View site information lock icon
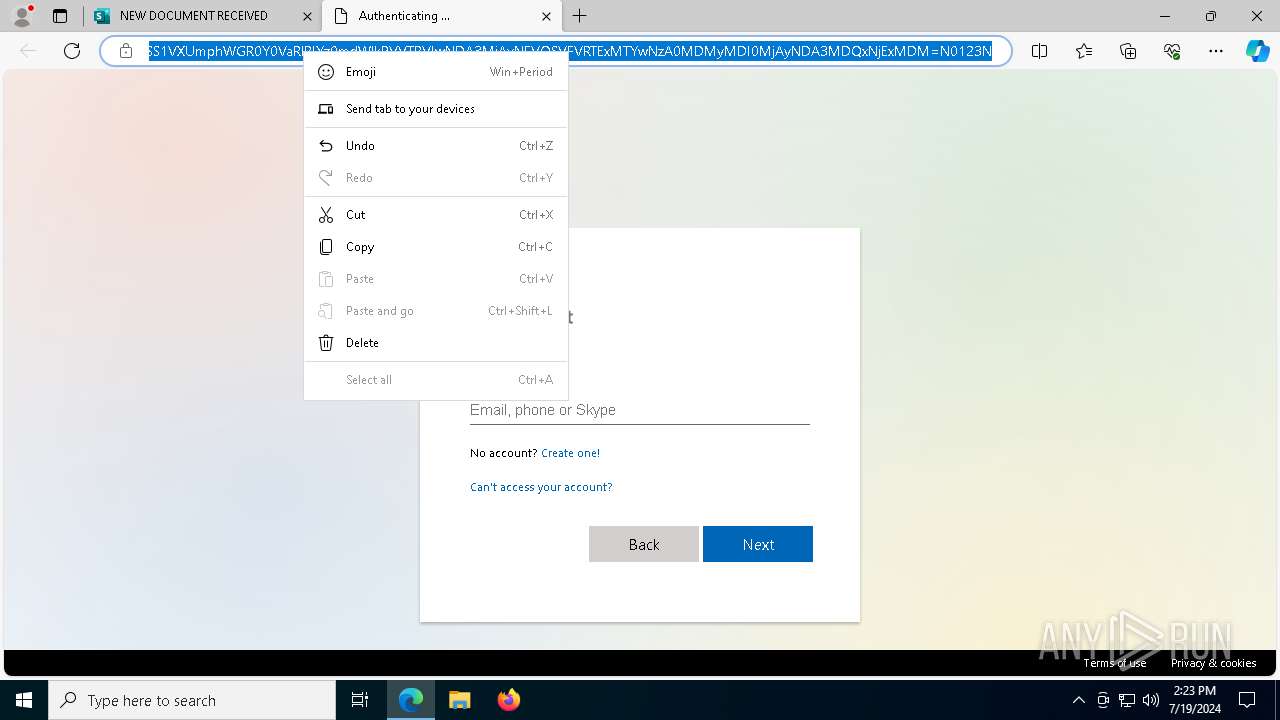The image size is (1280, 720). (126, 51)
